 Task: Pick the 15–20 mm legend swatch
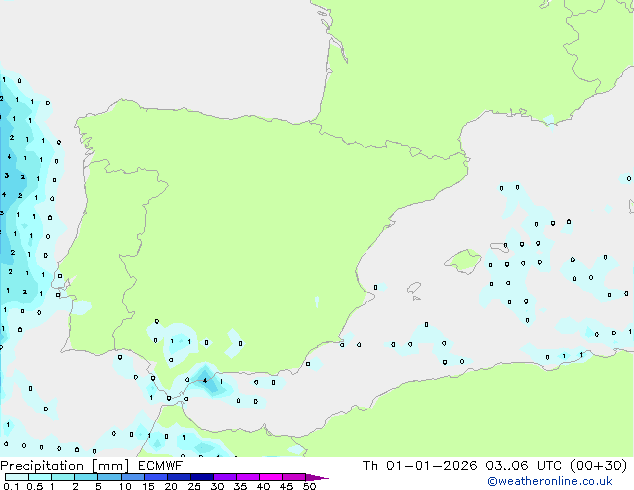pyautogui.click(x=156, y=477)
